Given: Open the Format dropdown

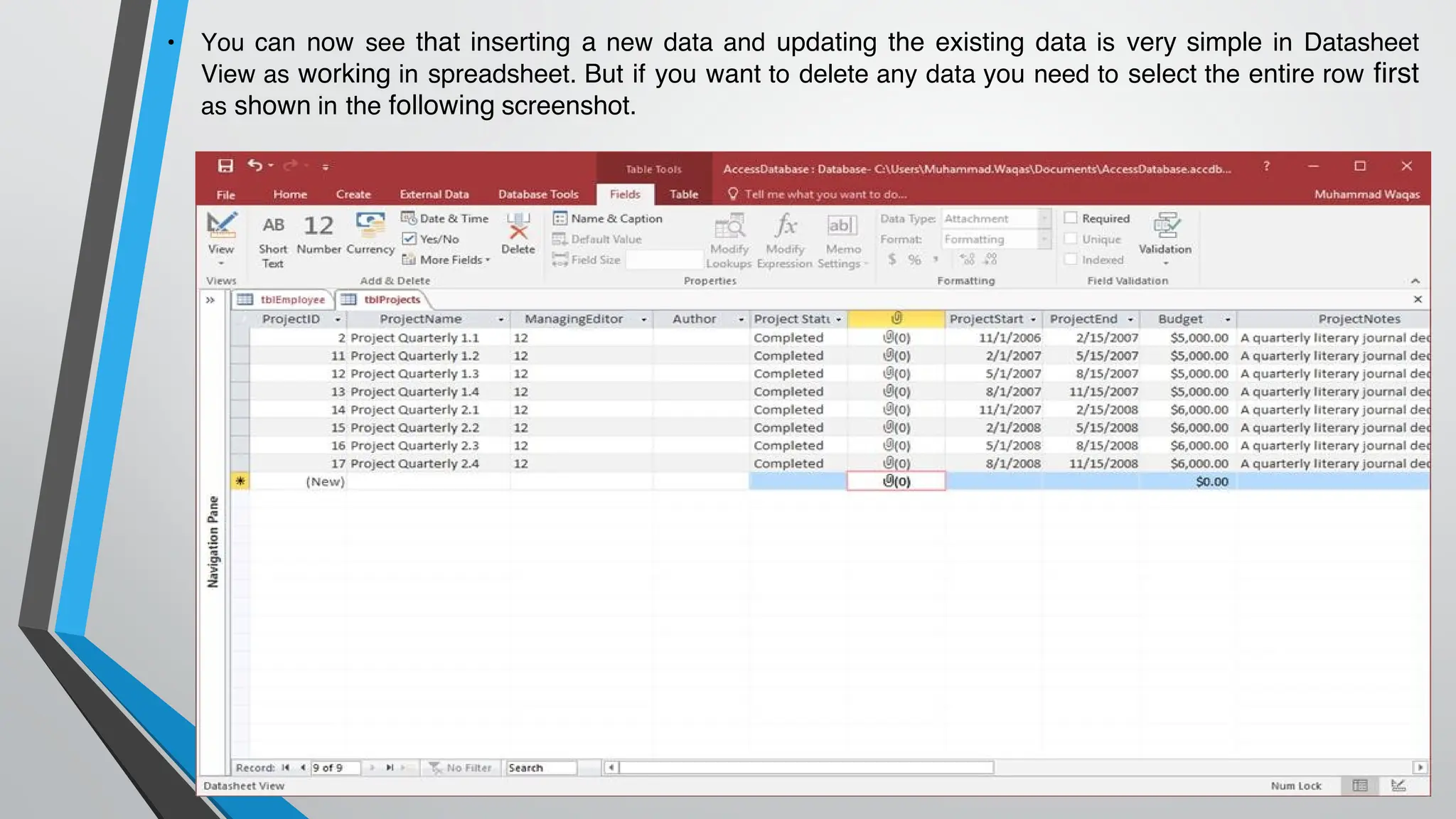Looking at the screenshot, I should [1044, 239].
